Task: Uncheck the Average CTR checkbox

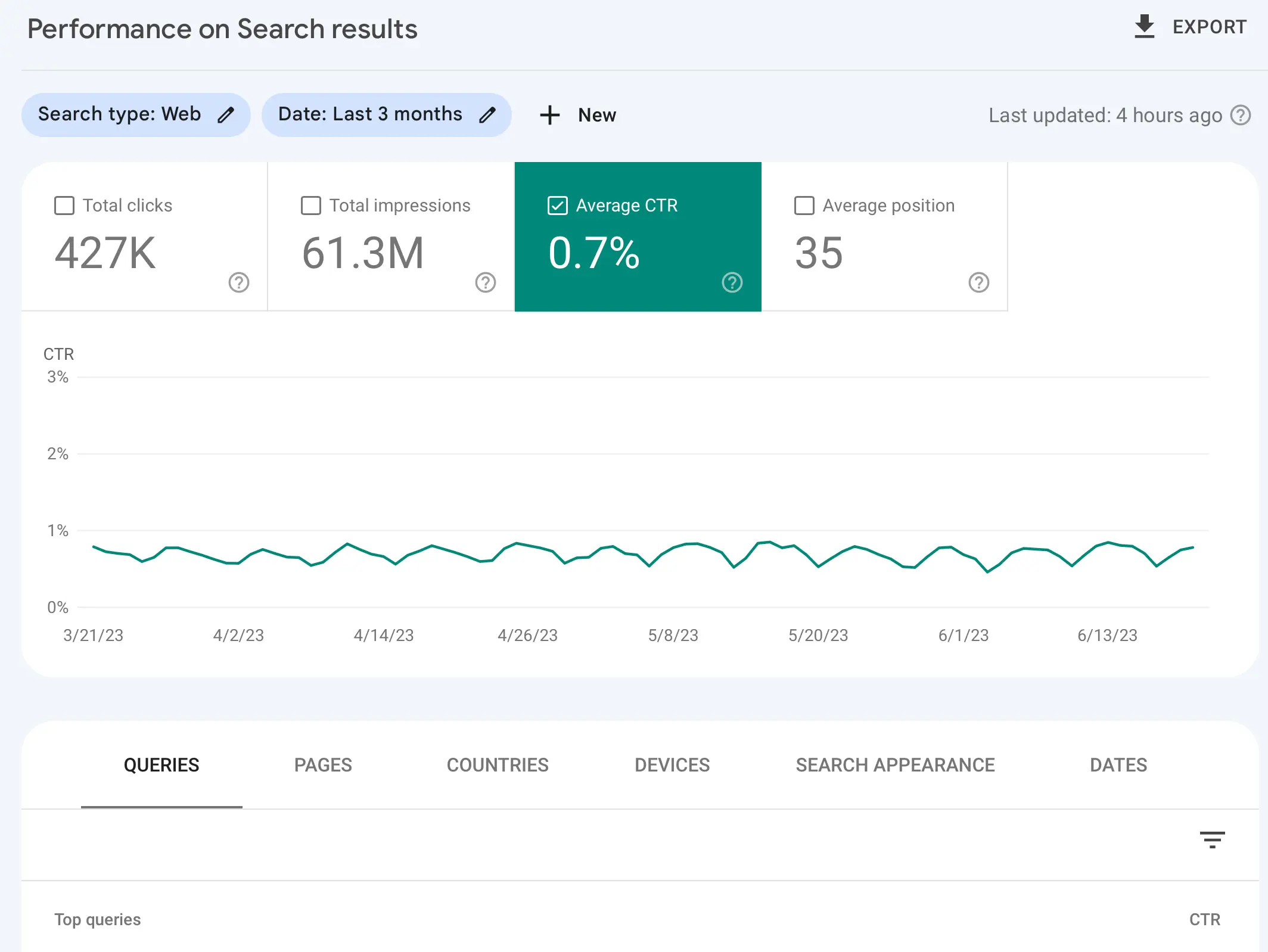Action: point(558,206)
